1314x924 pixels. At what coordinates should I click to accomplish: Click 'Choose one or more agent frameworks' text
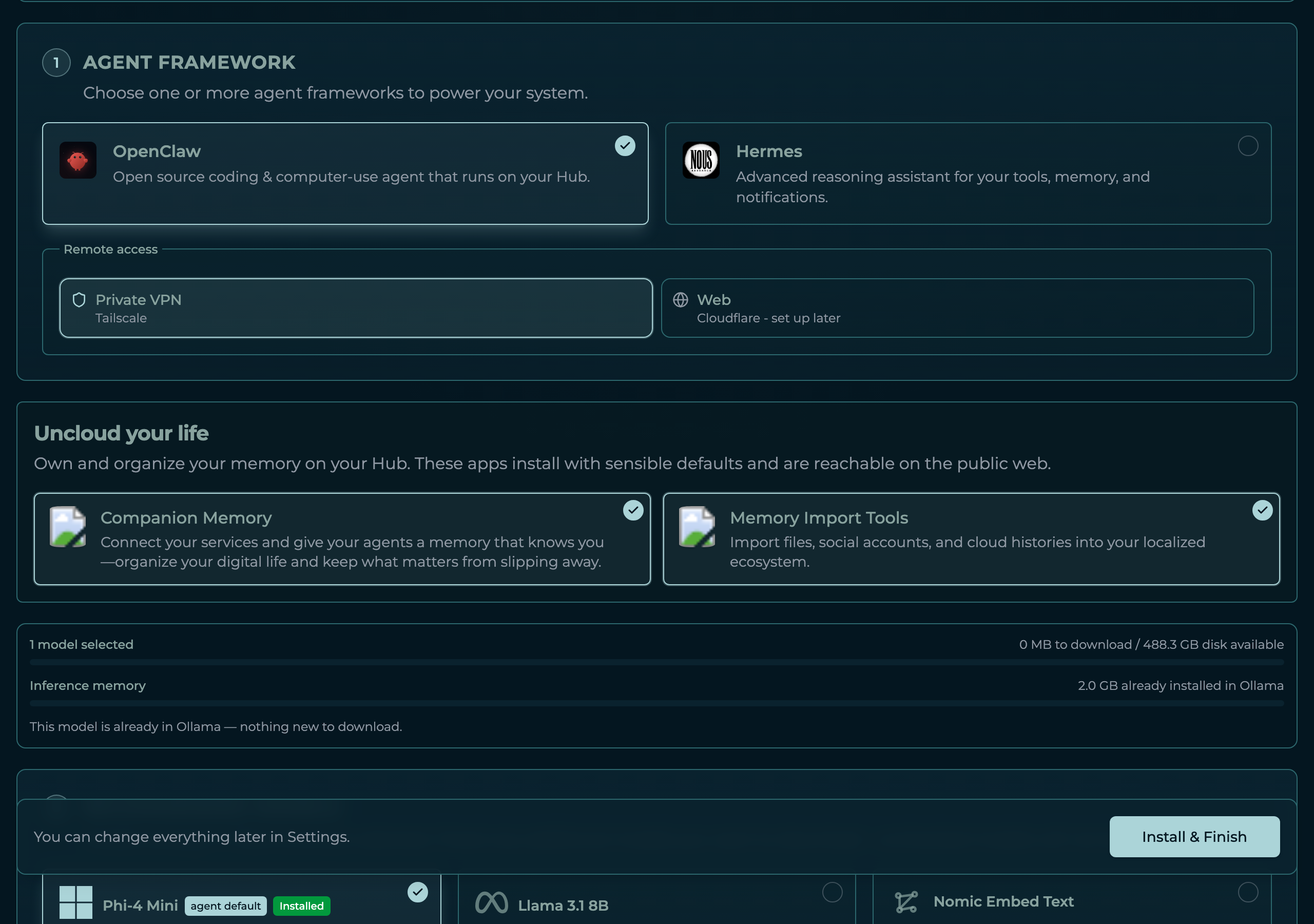point(335,93)
